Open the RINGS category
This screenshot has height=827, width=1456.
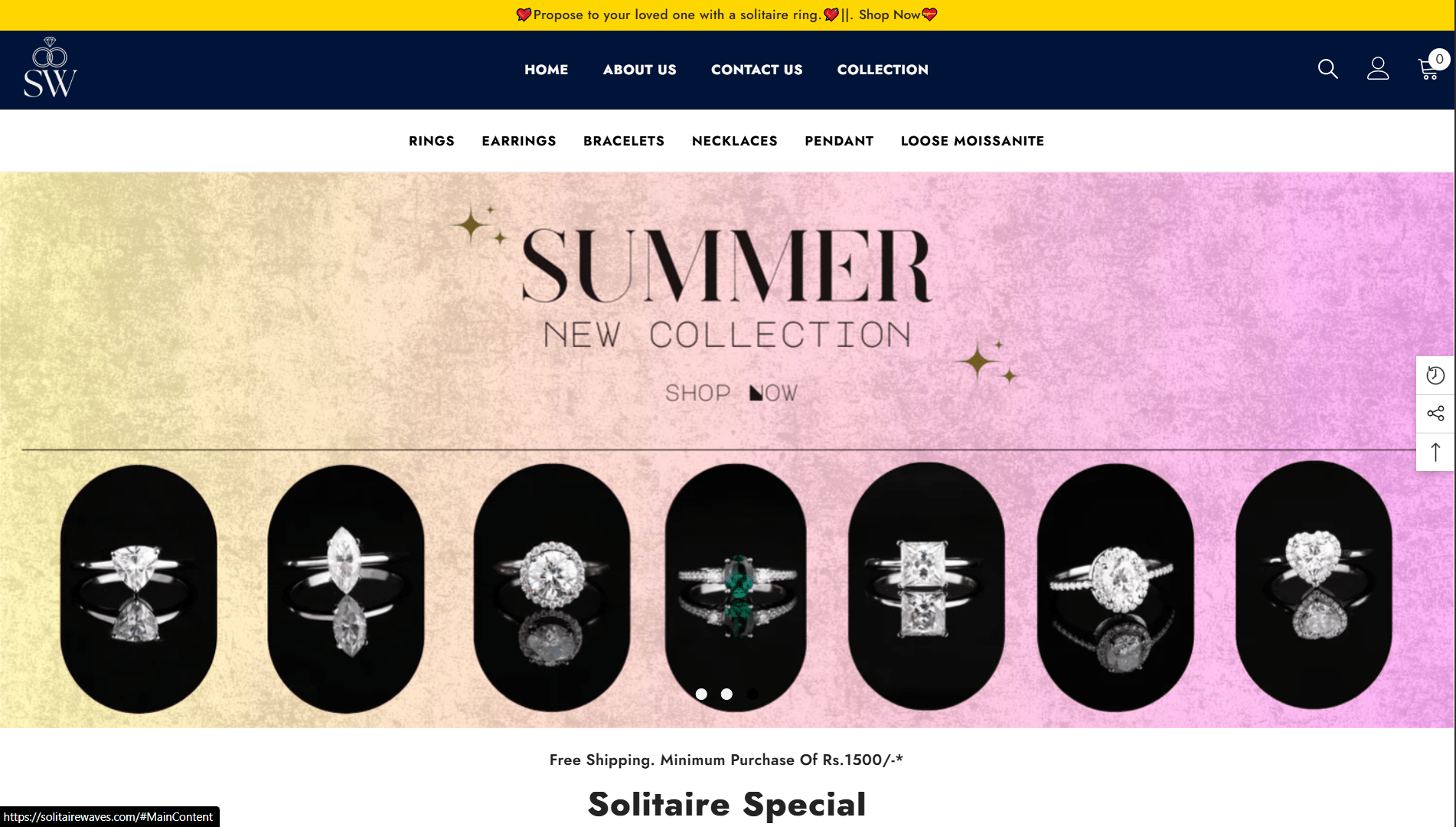431,141
